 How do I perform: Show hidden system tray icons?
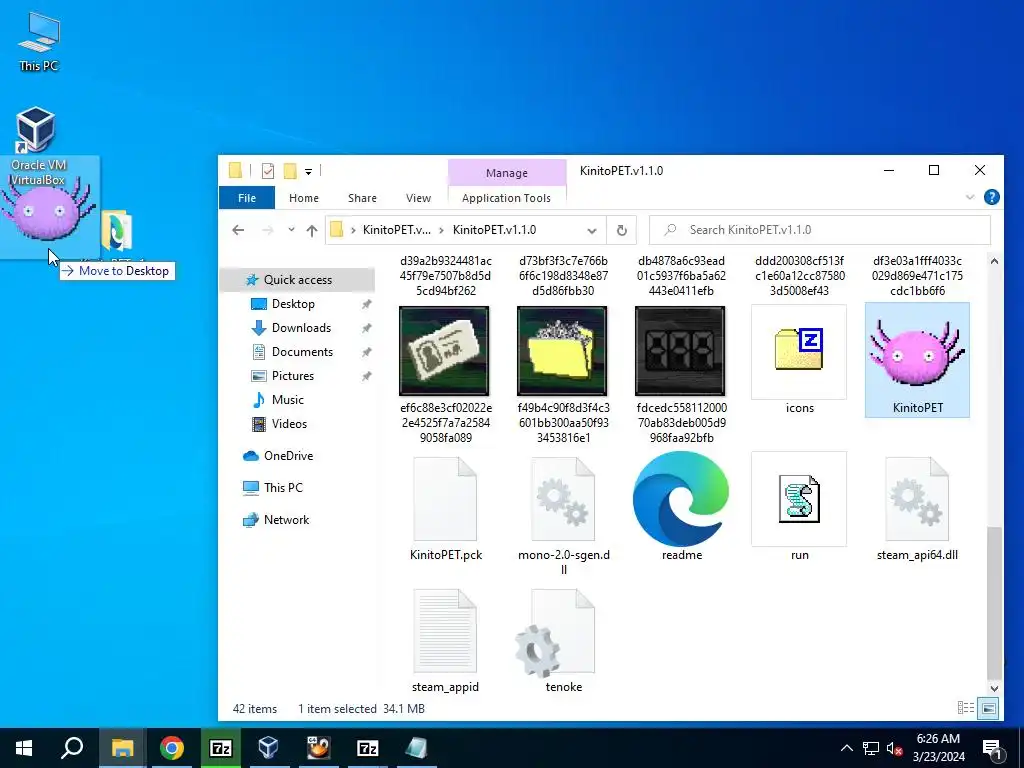pyautogui.click(x=846, y=748)
